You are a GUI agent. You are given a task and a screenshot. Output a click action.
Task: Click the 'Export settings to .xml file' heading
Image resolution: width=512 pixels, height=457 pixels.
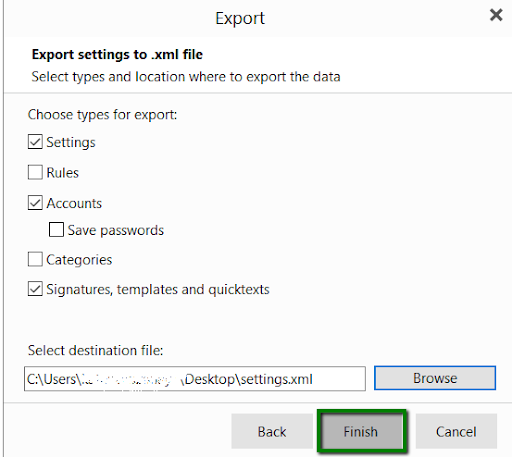pyautogui.click(x=117, y=54)
